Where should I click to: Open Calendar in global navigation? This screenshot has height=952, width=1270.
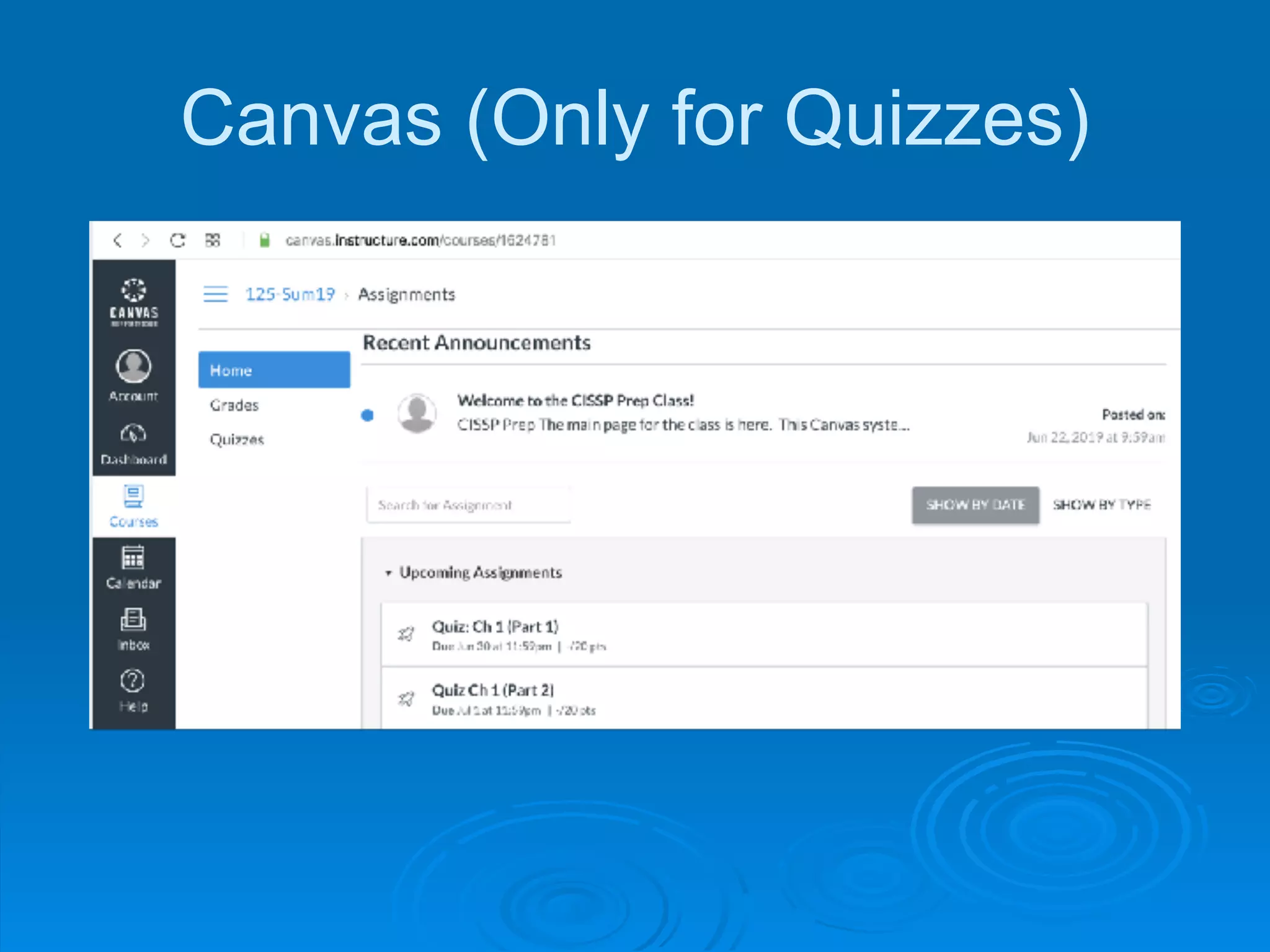(134, 567)
